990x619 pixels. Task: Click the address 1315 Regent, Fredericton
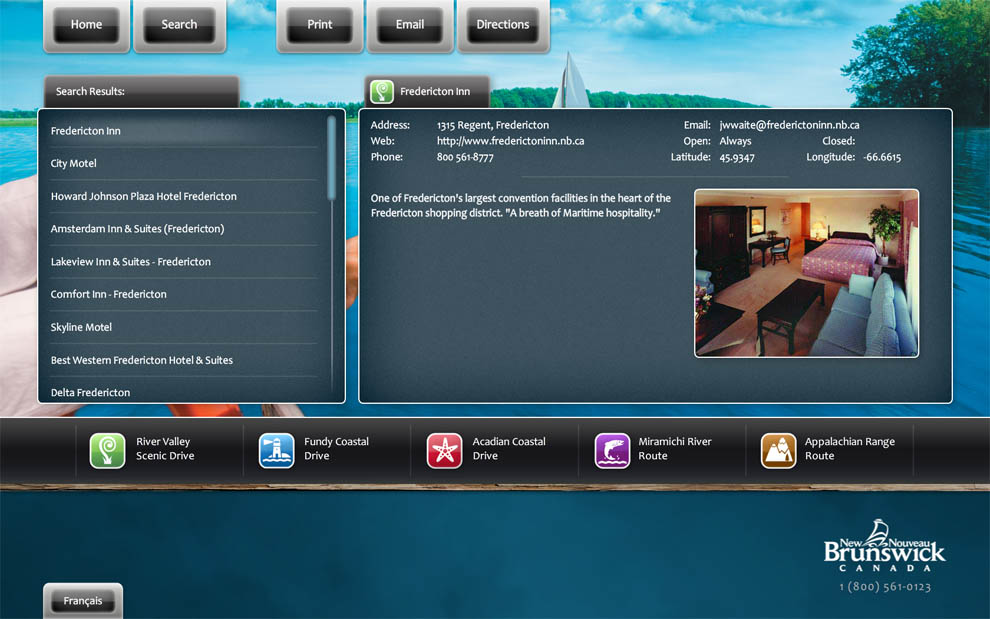(x=492, y=125)
